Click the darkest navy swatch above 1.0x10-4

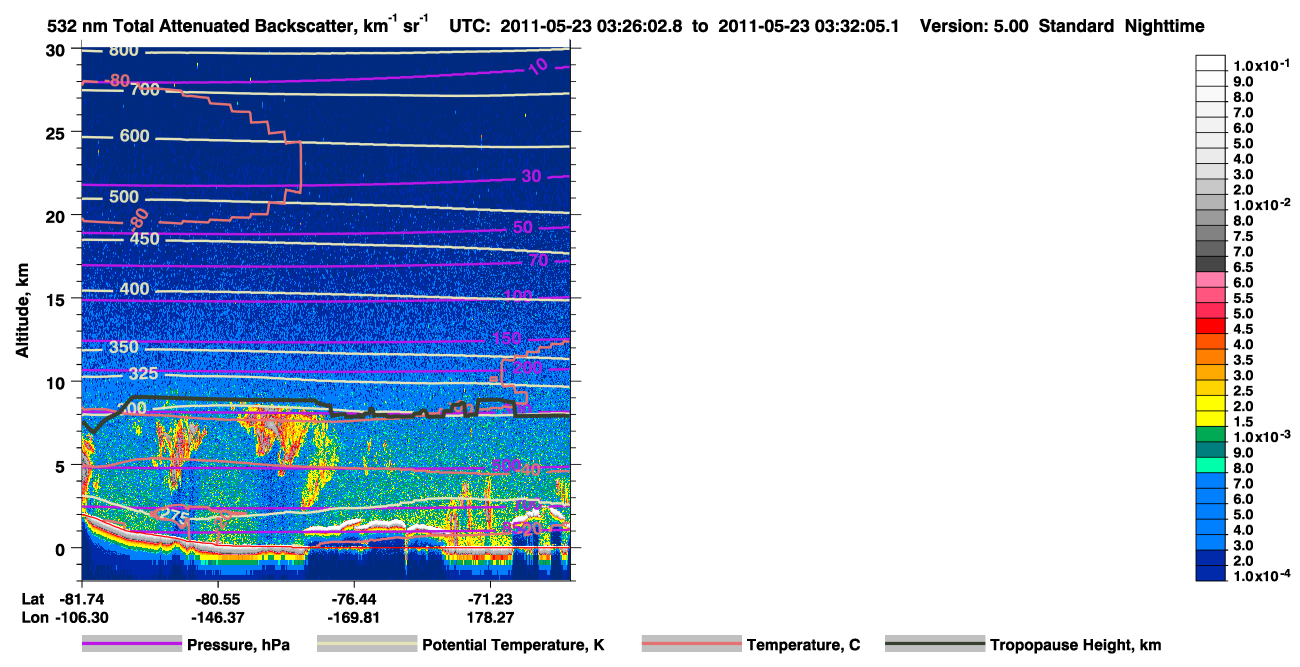(x=1211, y=572)
